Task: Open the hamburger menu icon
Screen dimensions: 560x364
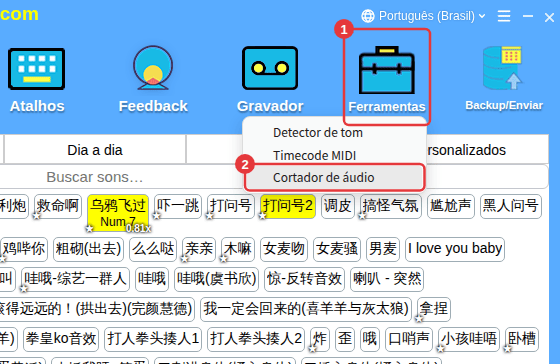Action: [x=504, y=16]
